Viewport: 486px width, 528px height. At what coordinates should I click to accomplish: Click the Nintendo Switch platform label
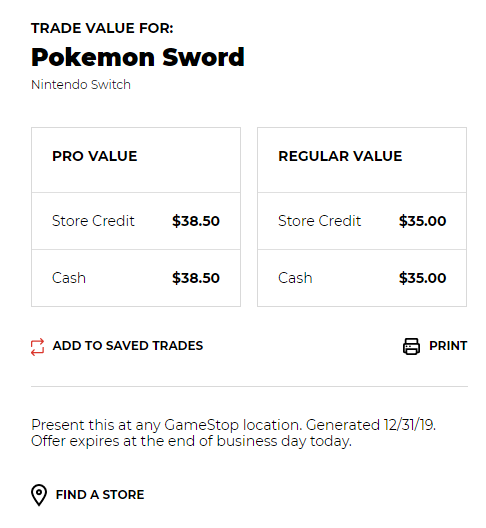81,85
